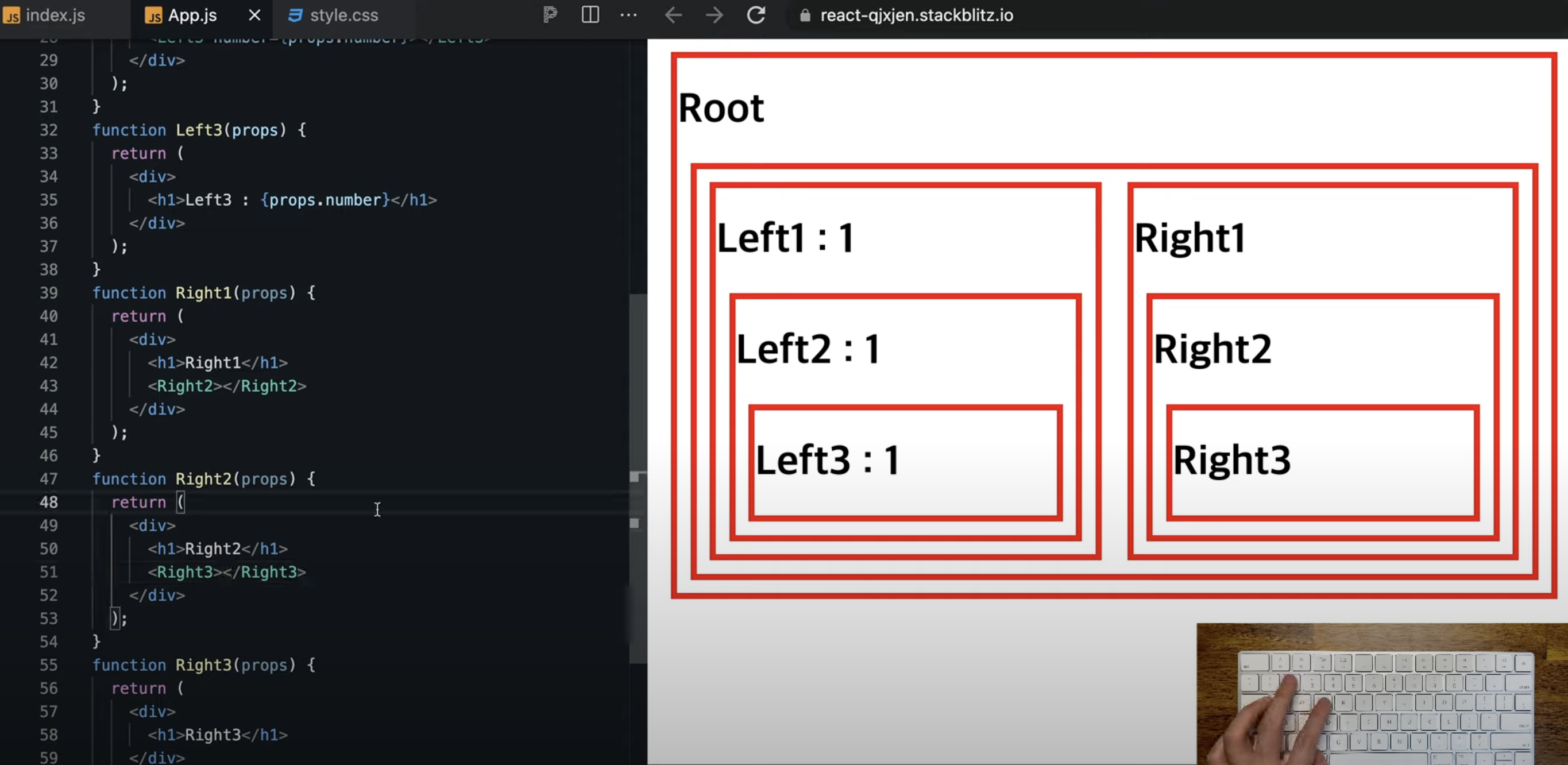The height and width of the screenshot is (765, 1568).
Task: Click the preview forward arrow
Action: click(714, 14)
